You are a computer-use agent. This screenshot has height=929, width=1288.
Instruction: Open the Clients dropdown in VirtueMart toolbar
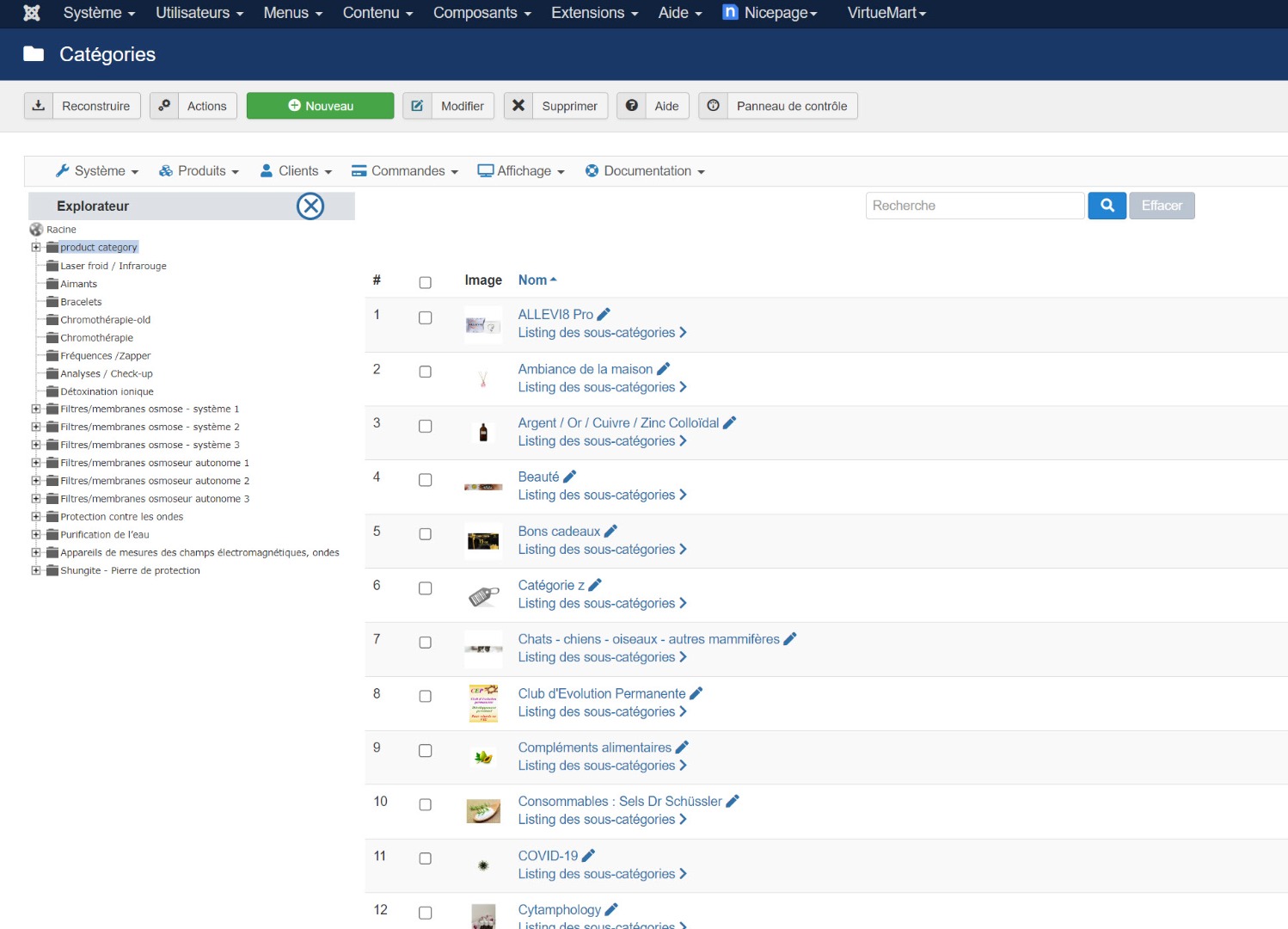[x=297, y=171]
